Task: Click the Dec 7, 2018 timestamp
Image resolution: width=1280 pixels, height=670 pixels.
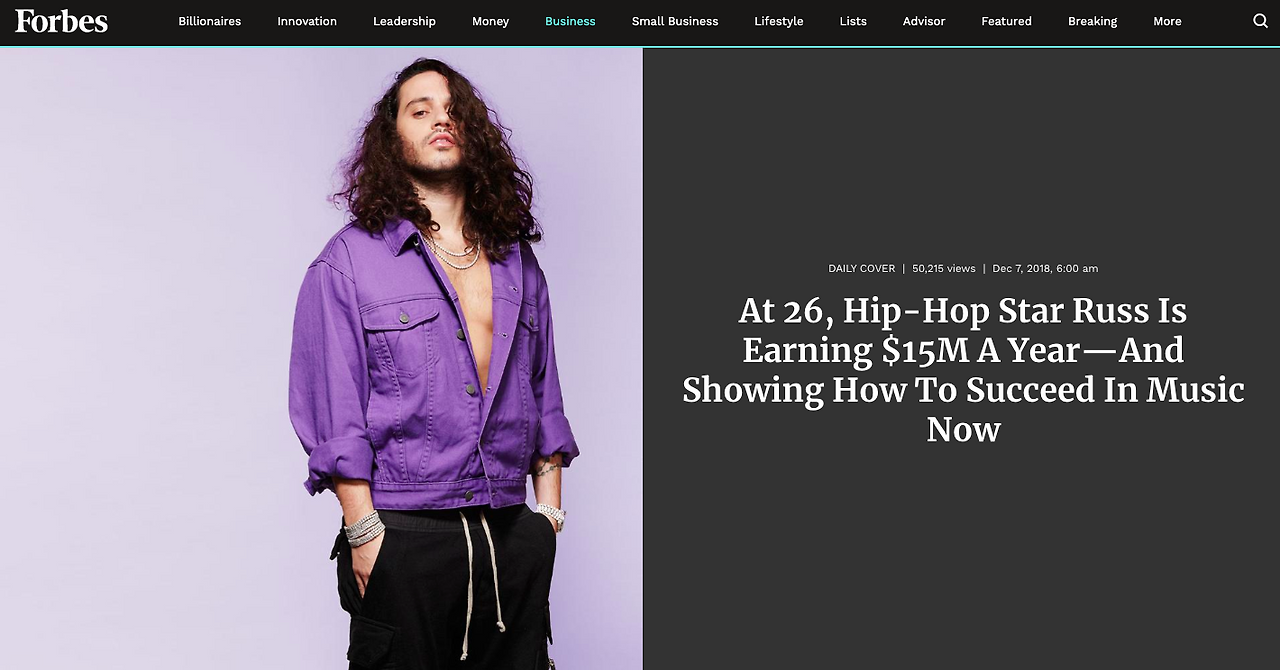Action: click(x=1045, y=268)
